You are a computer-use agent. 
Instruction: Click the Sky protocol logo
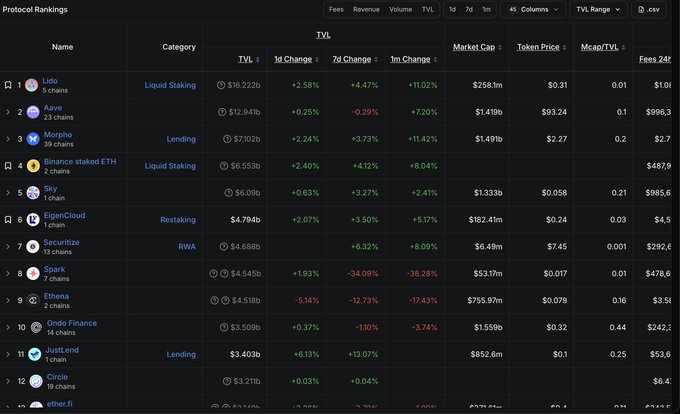coord(33,192)
